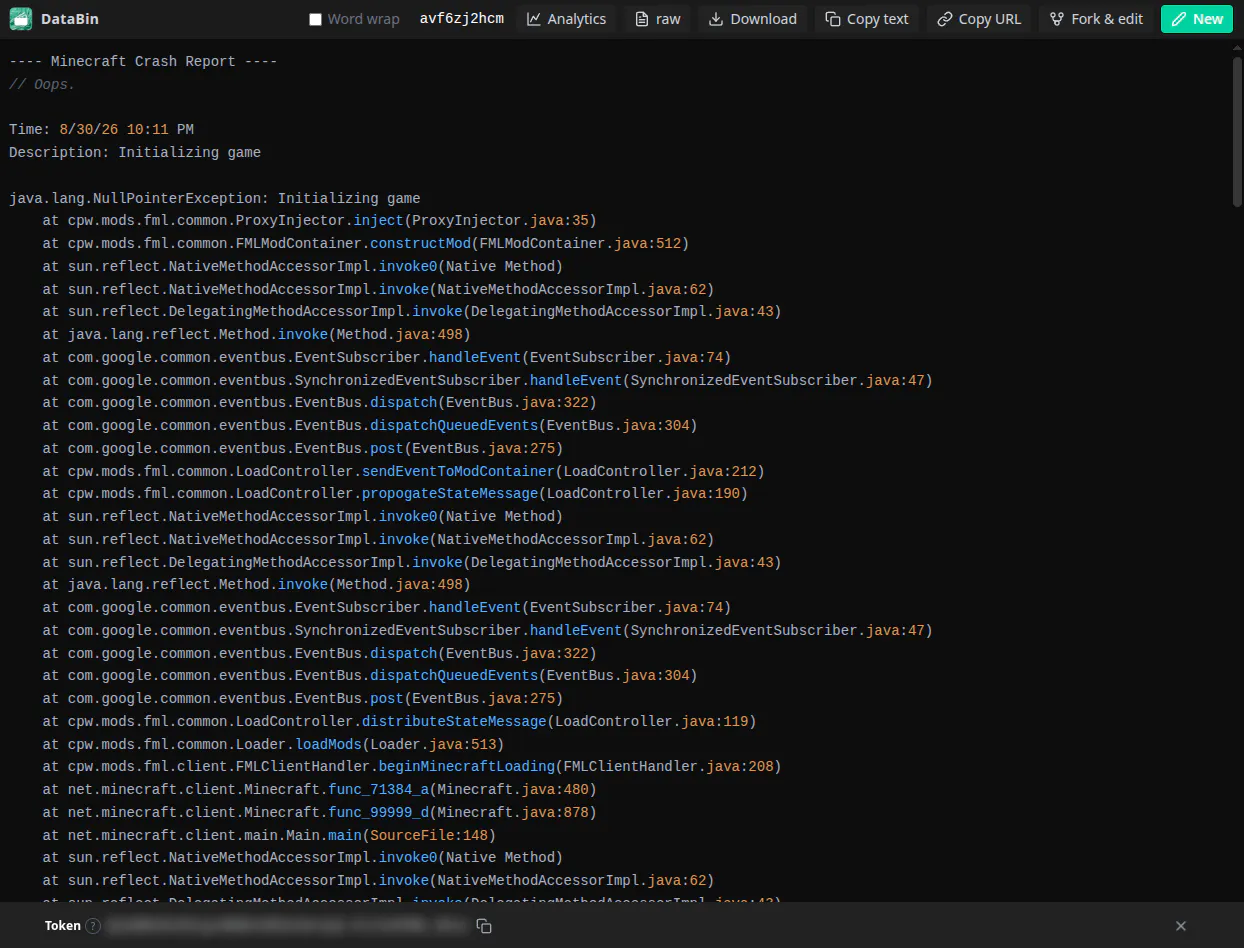Click the Main.main SourceFile:148 stack frame
This screenshot has height=948, width=1244.
(x=269, y=836)
